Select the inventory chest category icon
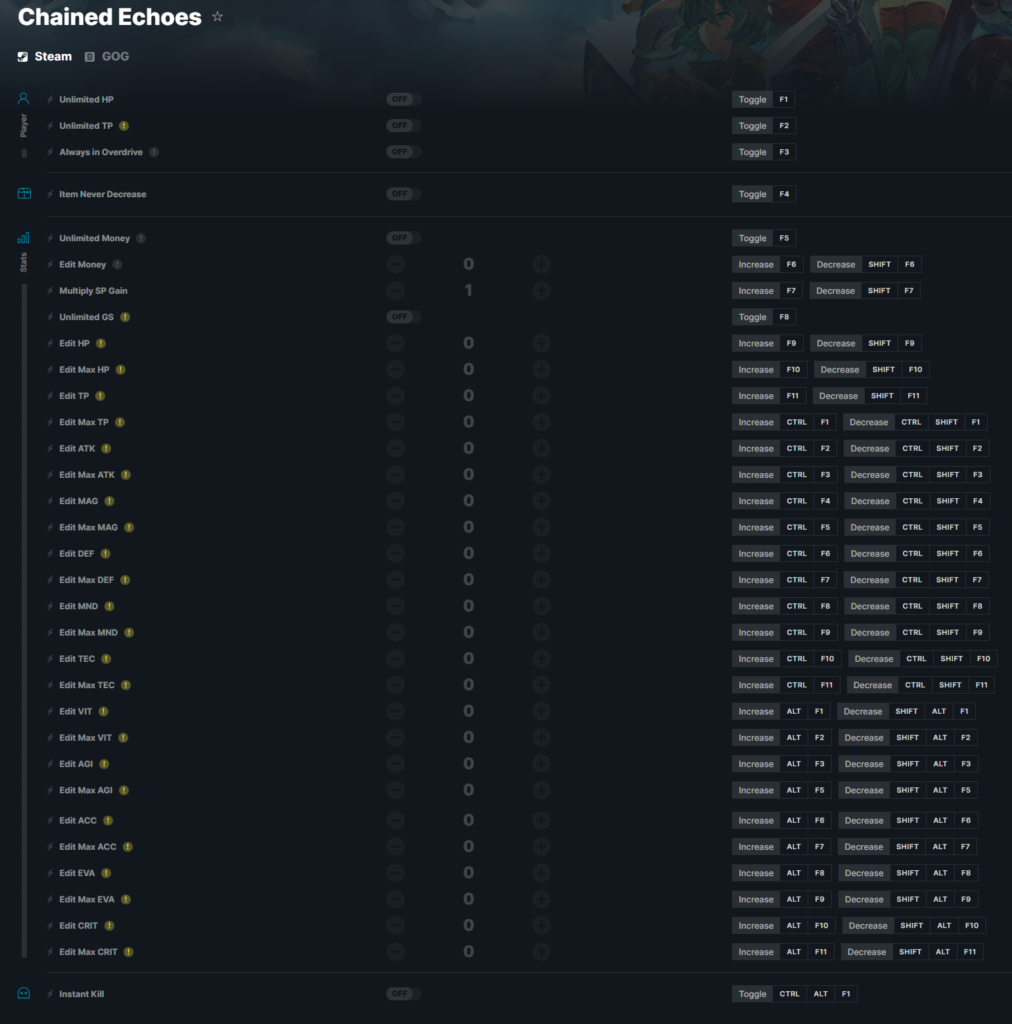Screen dimensions: 1012x1024 pos(24,193)
